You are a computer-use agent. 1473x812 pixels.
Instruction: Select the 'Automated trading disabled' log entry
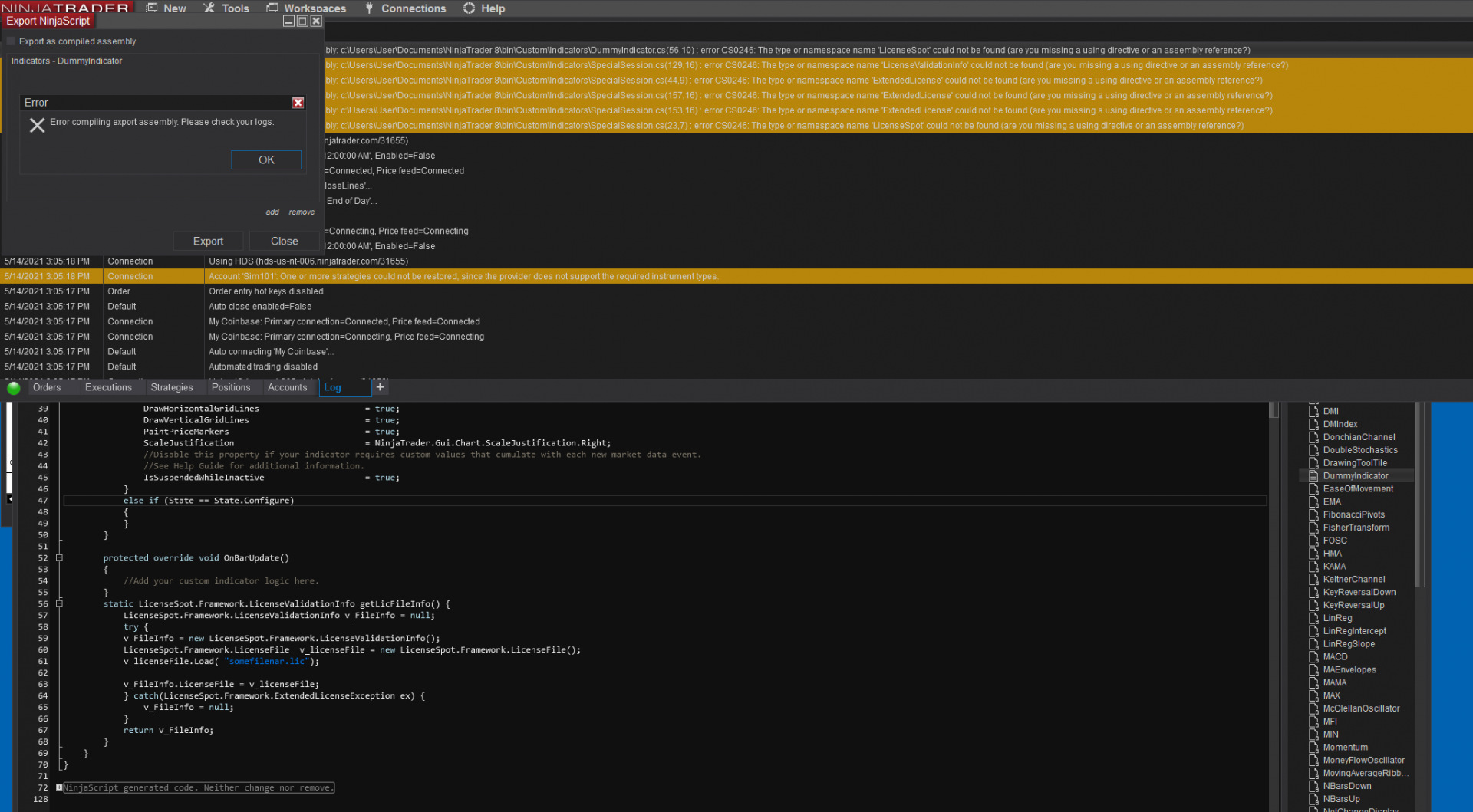[x=736, y=367]
